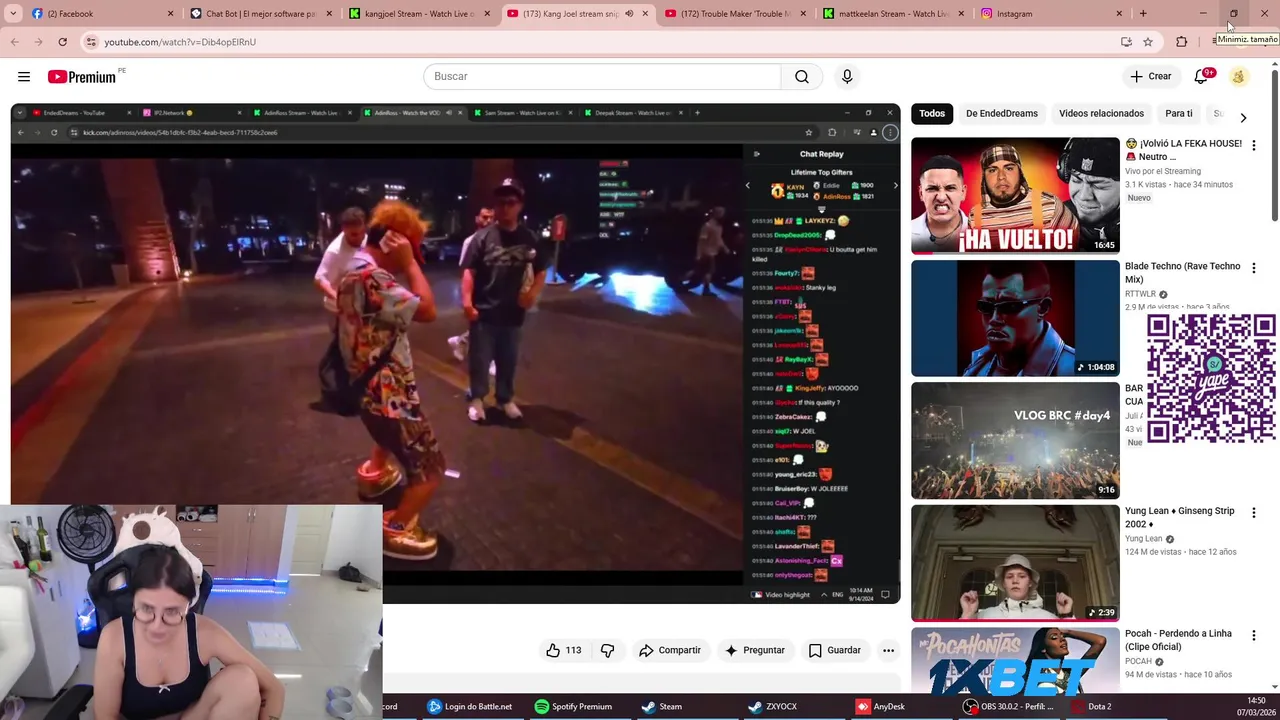Open the more actions ellipsis below video

pos(888,650)
